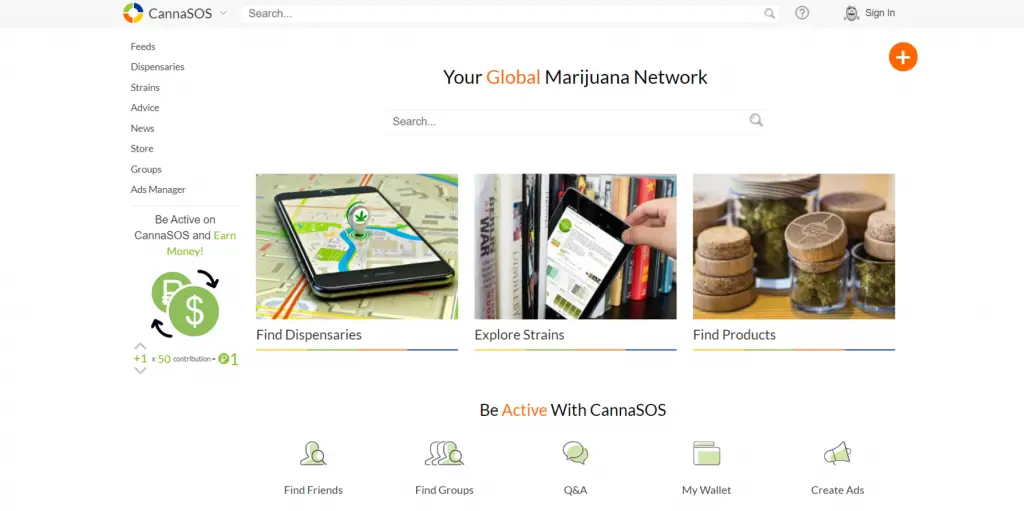
Task: Open the Find Dispensaries link
Action: [x=309, y=335]
